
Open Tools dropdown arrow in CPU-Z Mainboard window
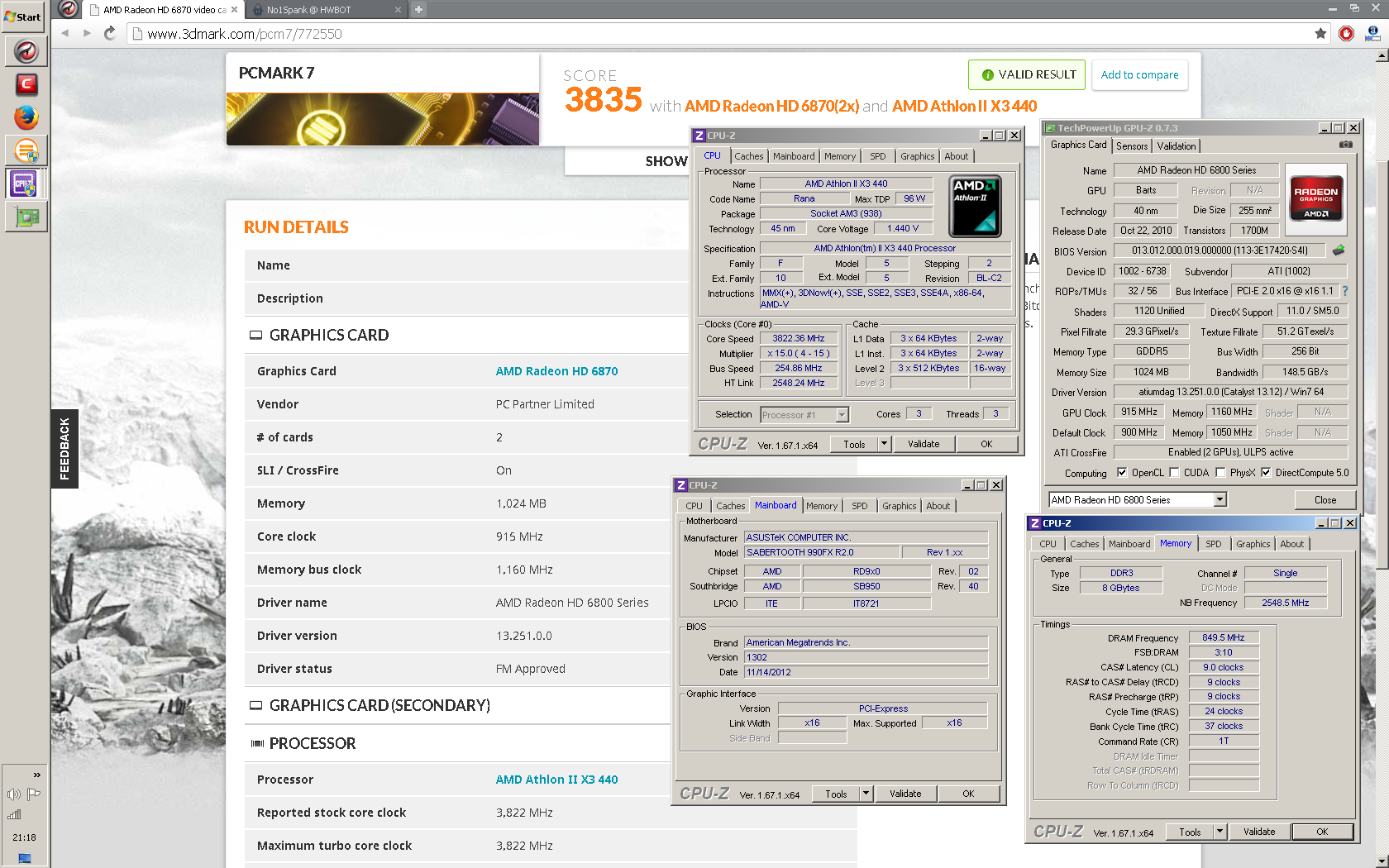tap(866, 794)
